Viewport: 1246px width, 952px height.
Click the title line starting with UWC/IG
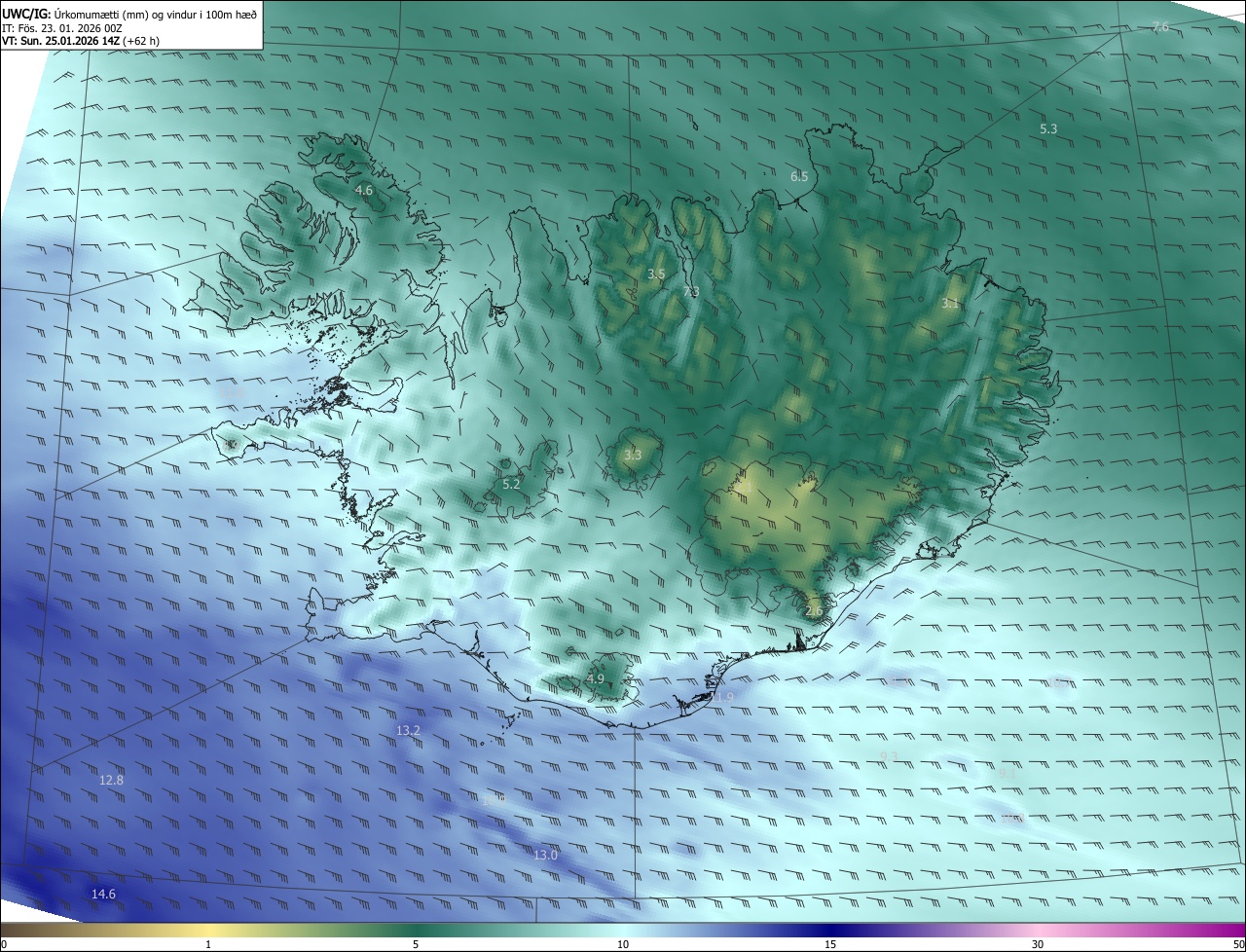tap(129, 13)
